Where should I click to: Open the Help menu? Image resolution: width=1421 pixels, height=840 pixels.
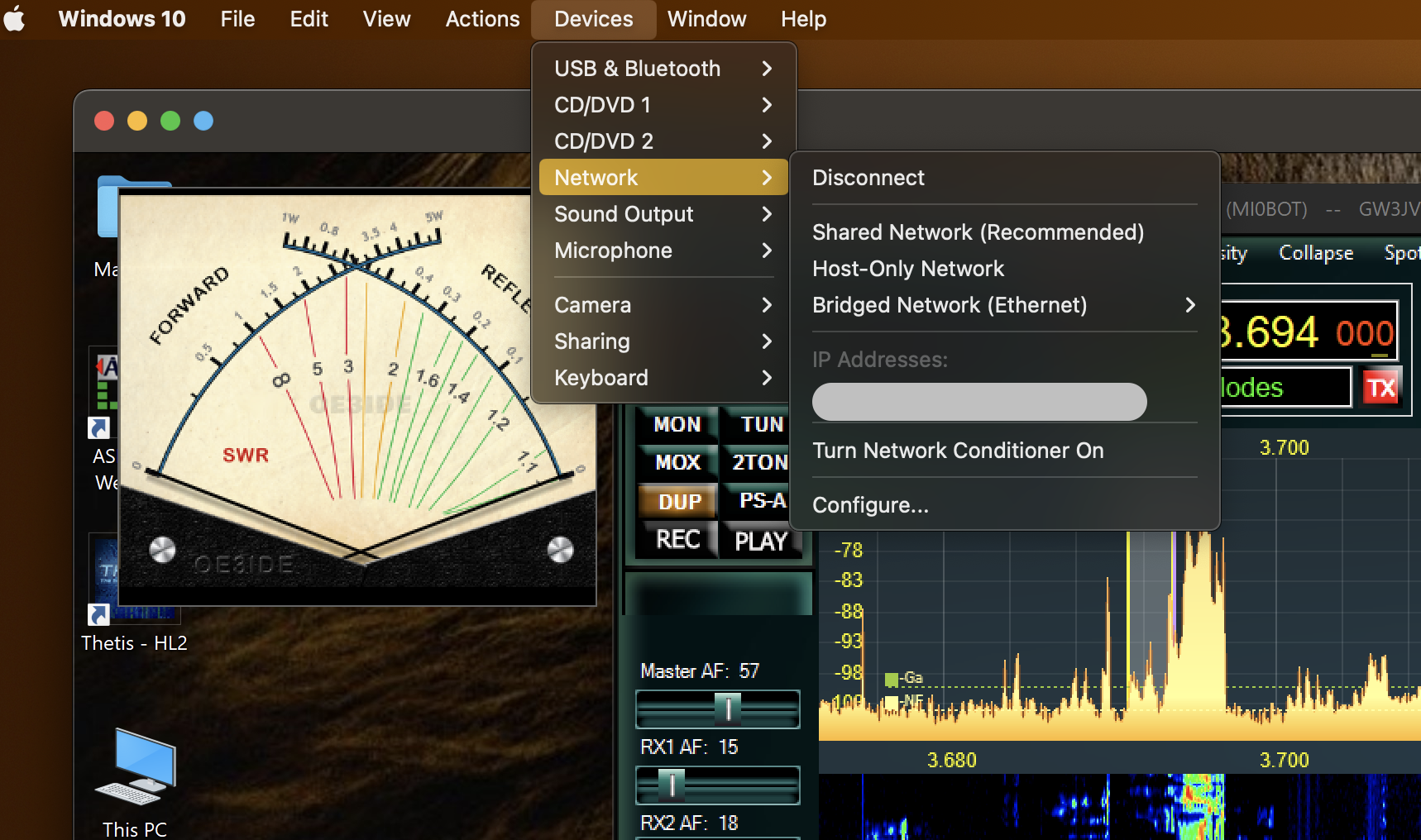click(x=803, y=19)
